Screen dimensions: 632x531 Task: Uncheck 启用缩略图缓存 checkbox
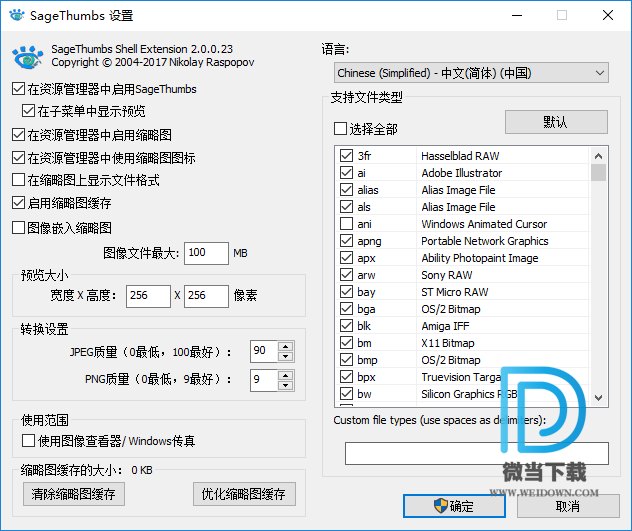pos(19,203)
